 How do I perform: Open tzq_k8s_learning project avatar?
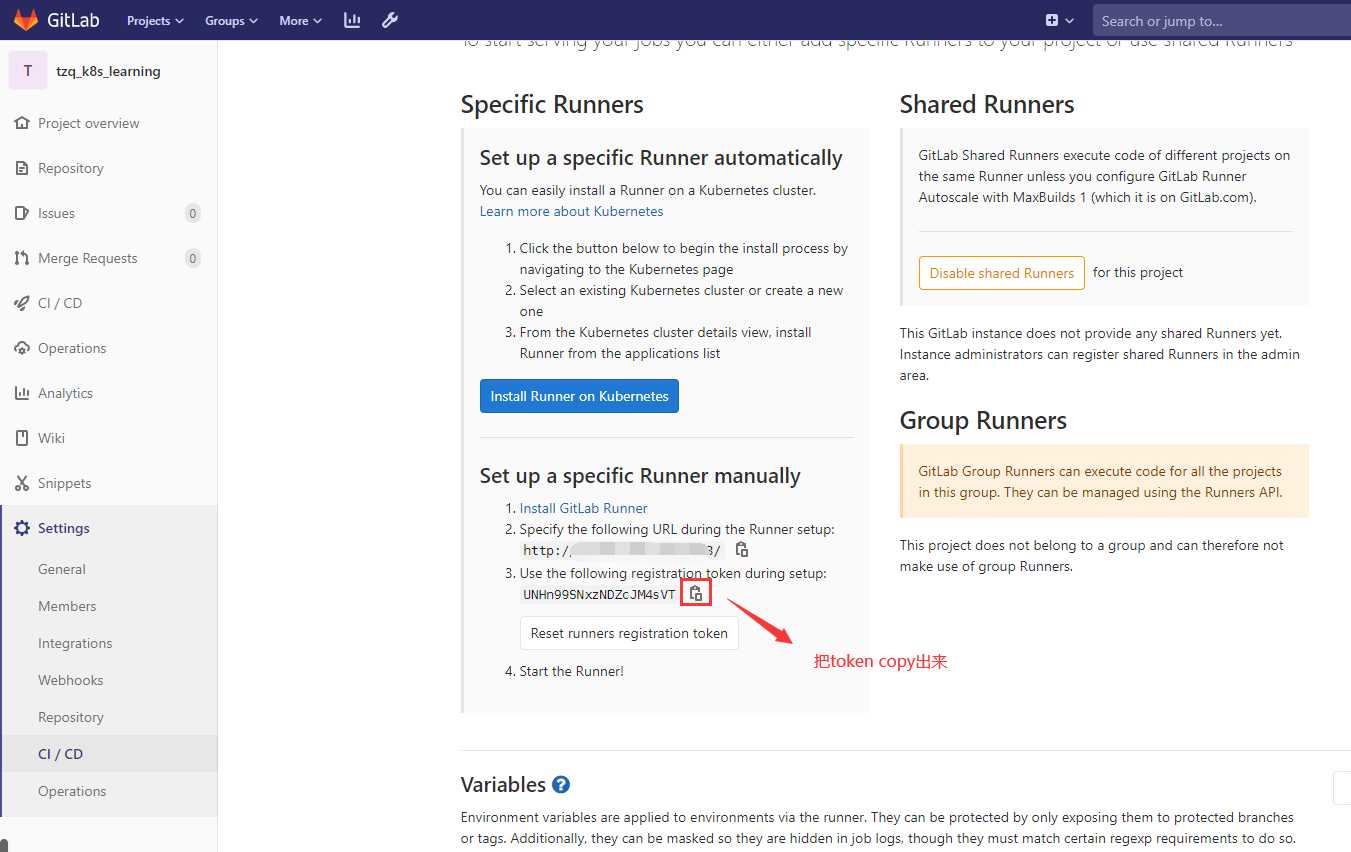click(x=28, y=71)
